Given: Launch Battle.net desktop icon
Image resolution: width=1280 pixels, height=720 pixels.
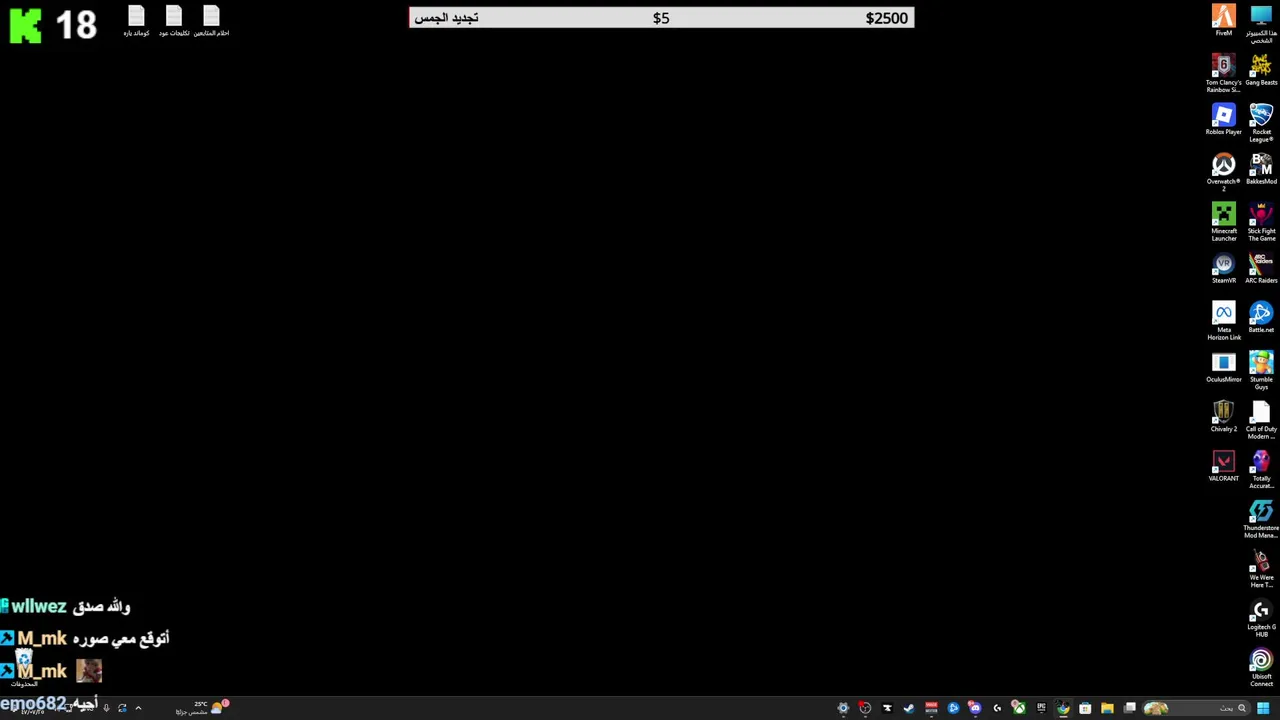Looking at the screenshot, I should 1261,317.
